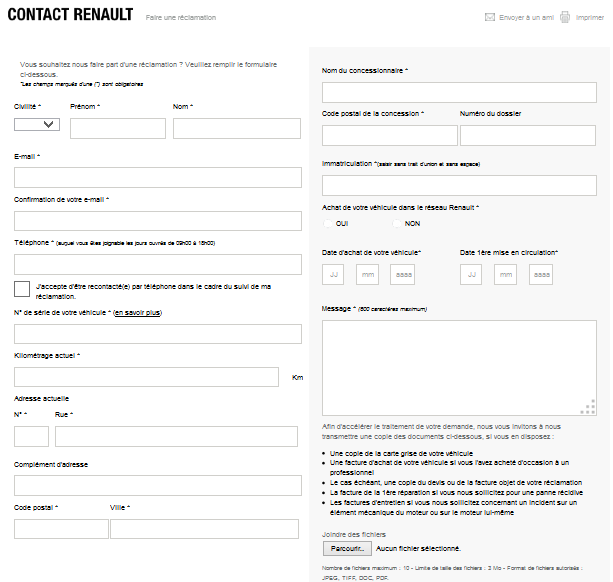Screen dimensions: 613x582
Task: Click the Immatriculation input field
Action: (459, 185)
